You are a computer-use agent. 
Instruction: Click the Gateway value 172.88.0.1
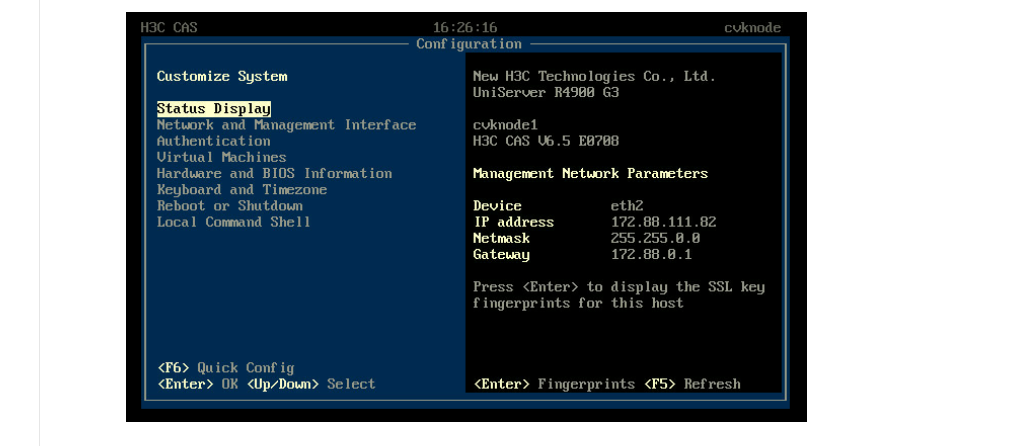[x=651, y=254]
